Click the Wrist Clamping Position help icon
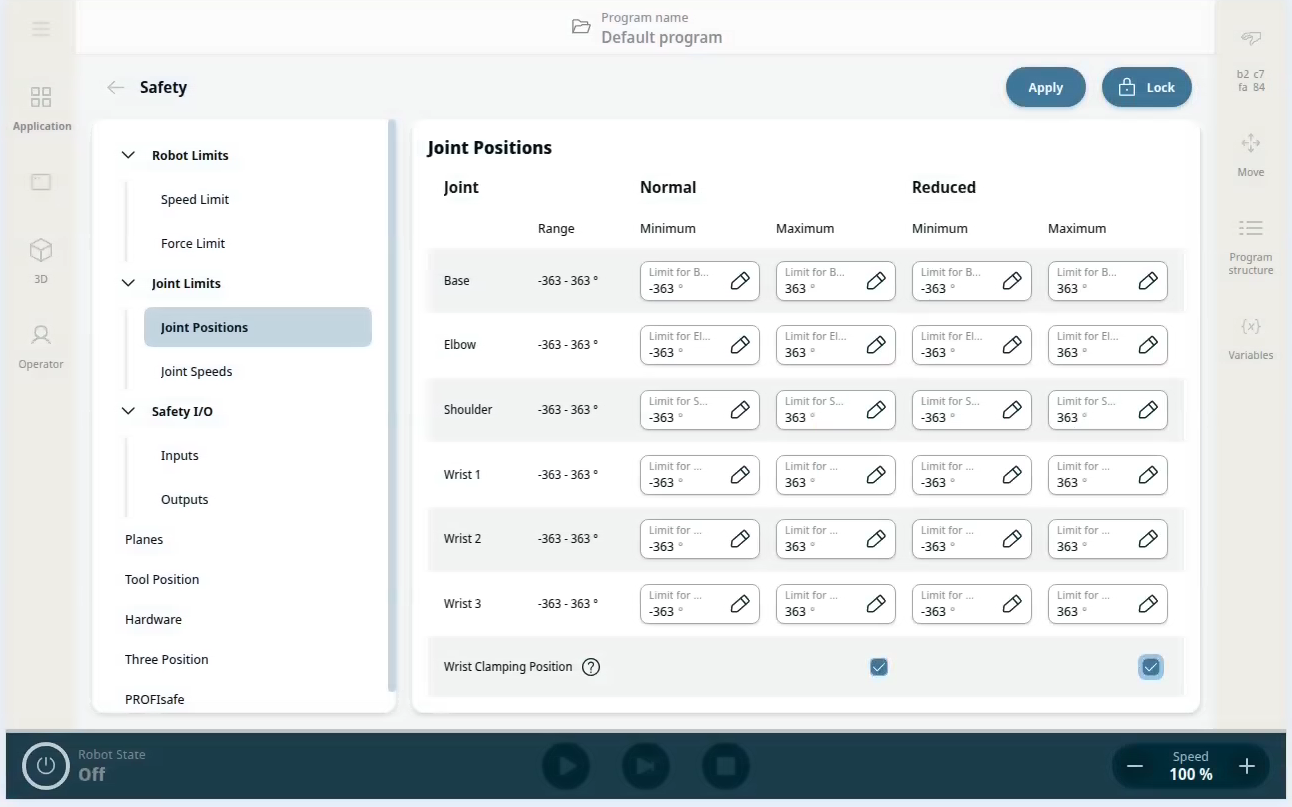The height and width of the screenshot is (807, 1292). coord(591,667)
